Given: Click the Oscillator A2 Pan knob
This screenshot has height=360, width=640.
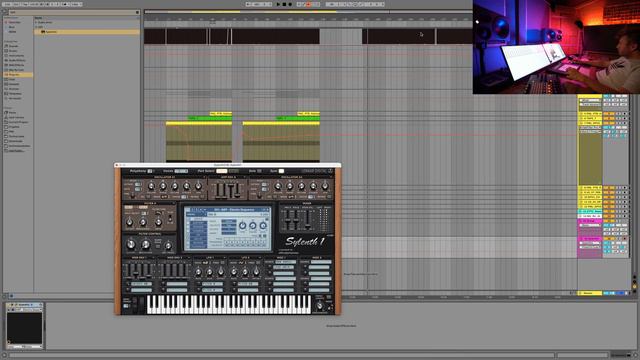Looking at the screenshot, I should pyautogui.click(x=325, y=187).
